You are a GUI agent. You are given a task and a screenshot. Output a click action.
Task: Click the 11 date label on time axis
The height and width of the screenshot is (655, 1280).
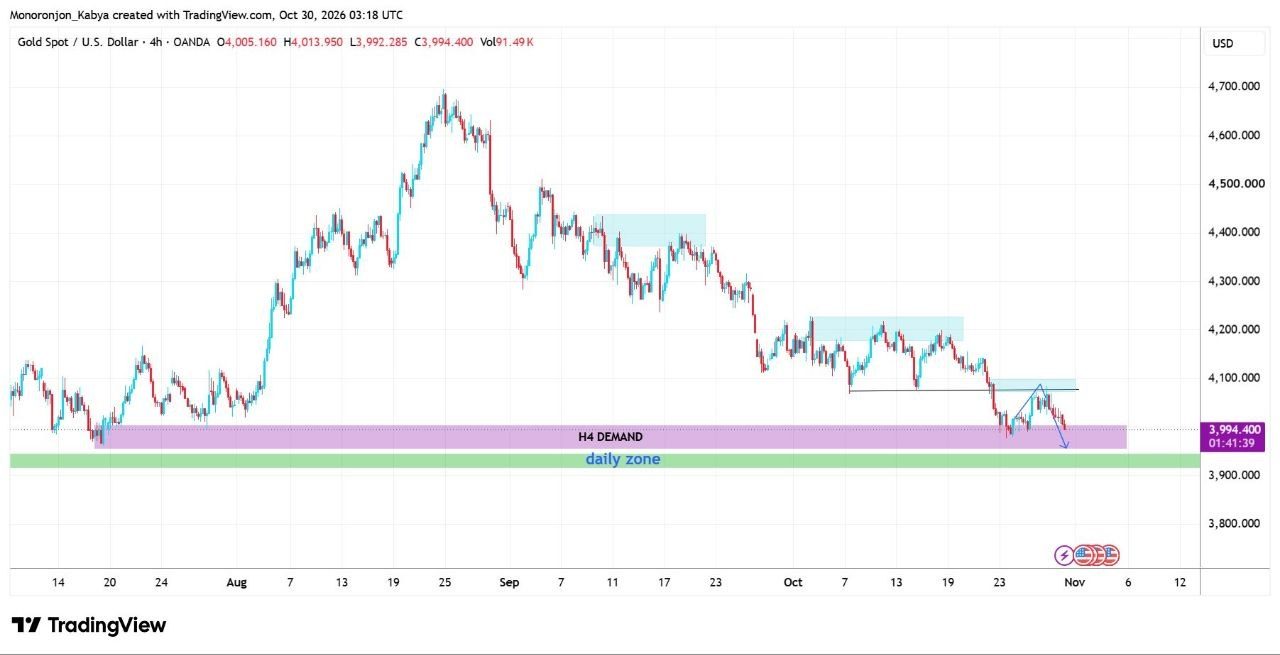tap(611, 582)
